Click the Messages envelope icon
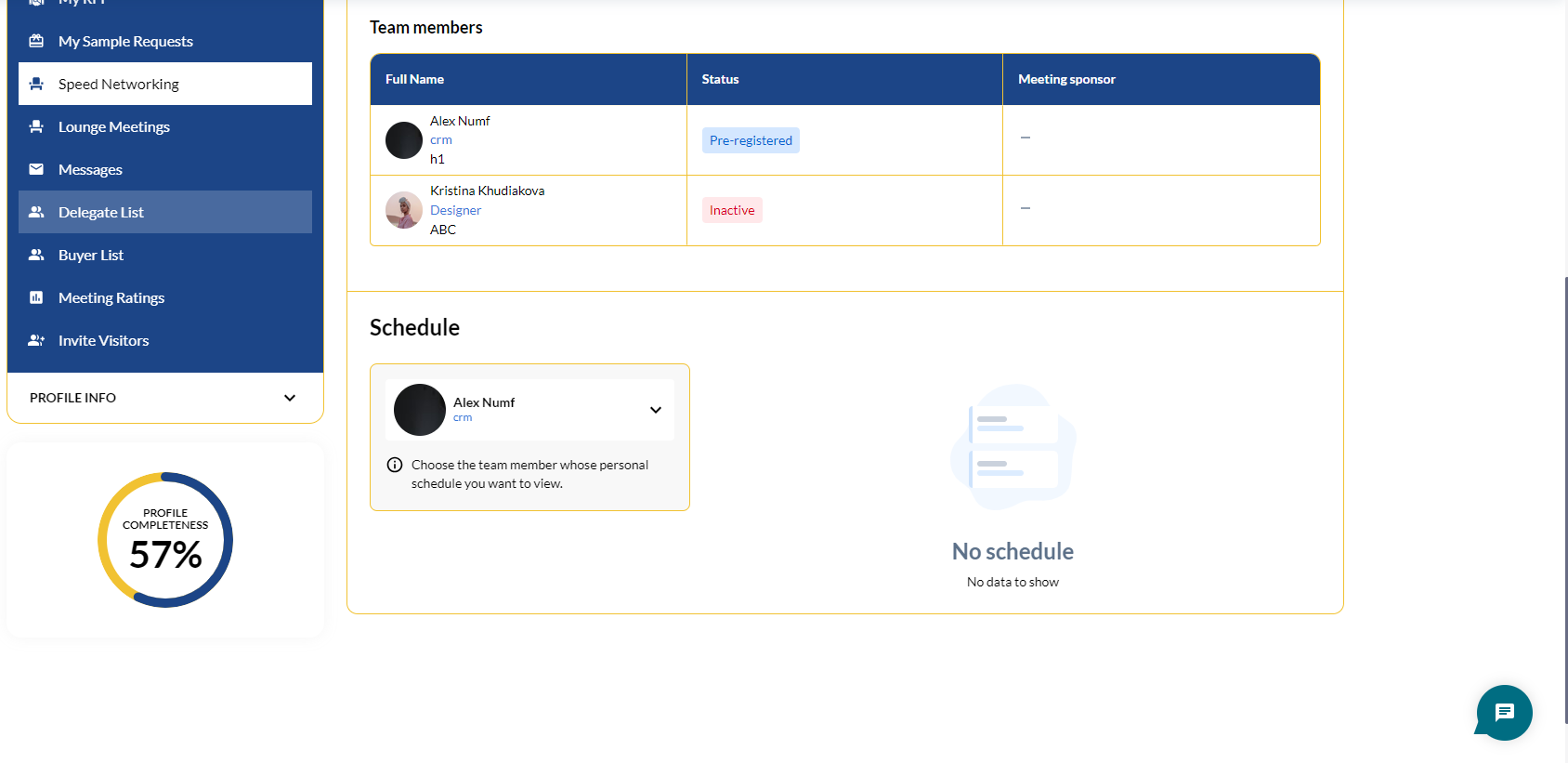The image size is (1568, 763). click(x=36, y=169)
